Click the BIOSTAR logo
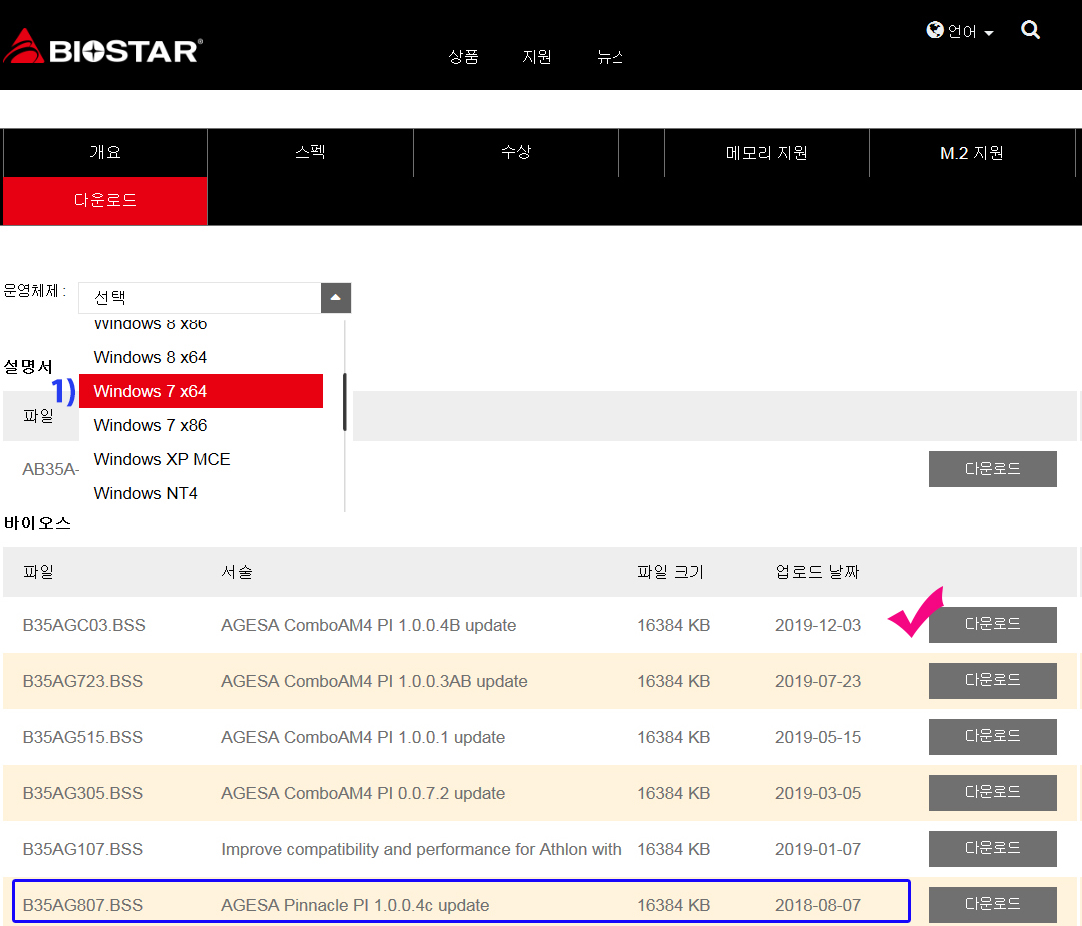Viewport: 1082px width, 926px height. click(103, 47)
